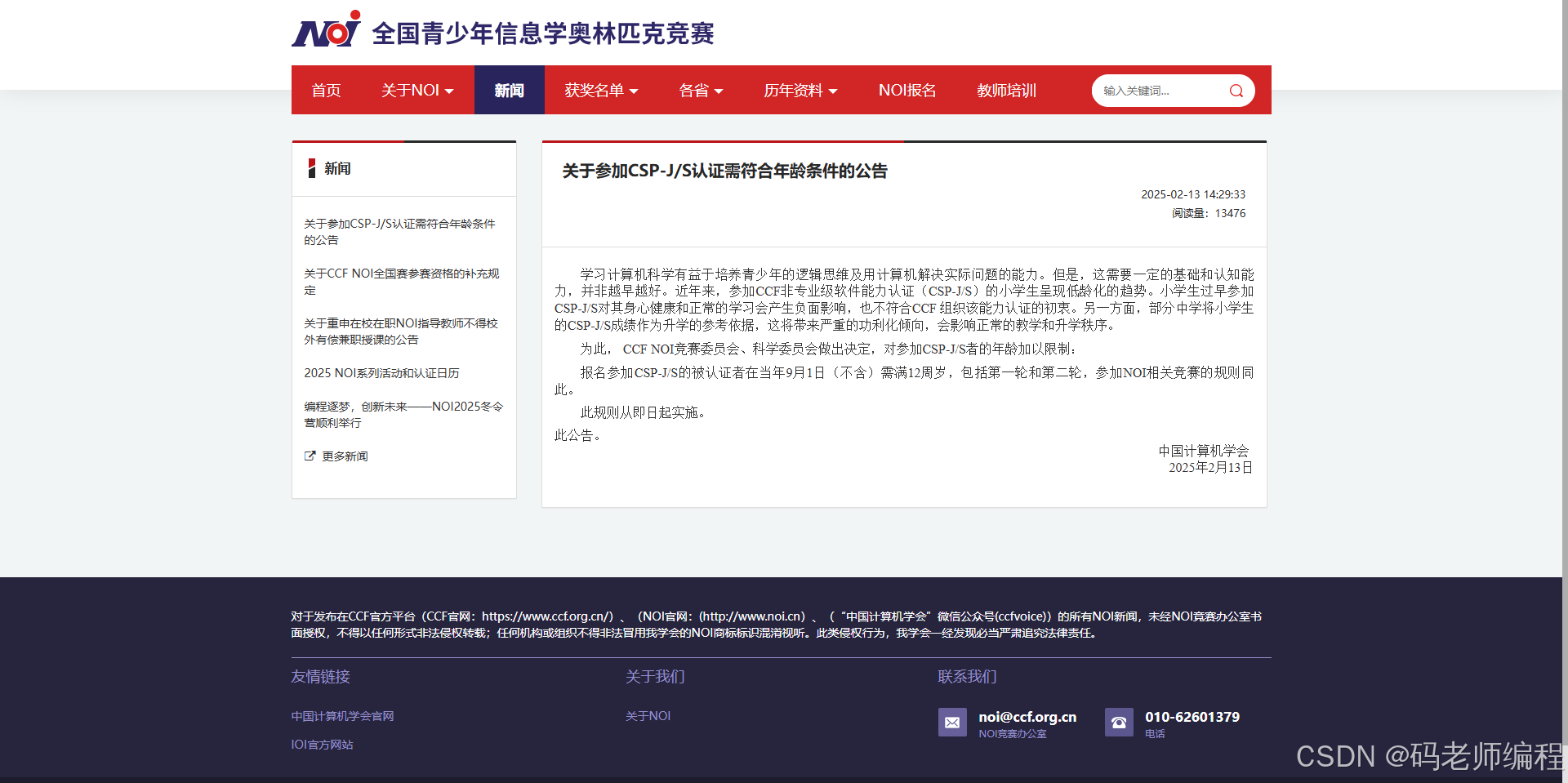The image size is (1568, 783).
Task: Expand the 关于NOI dropdown menu
Action: click(417, 91)
